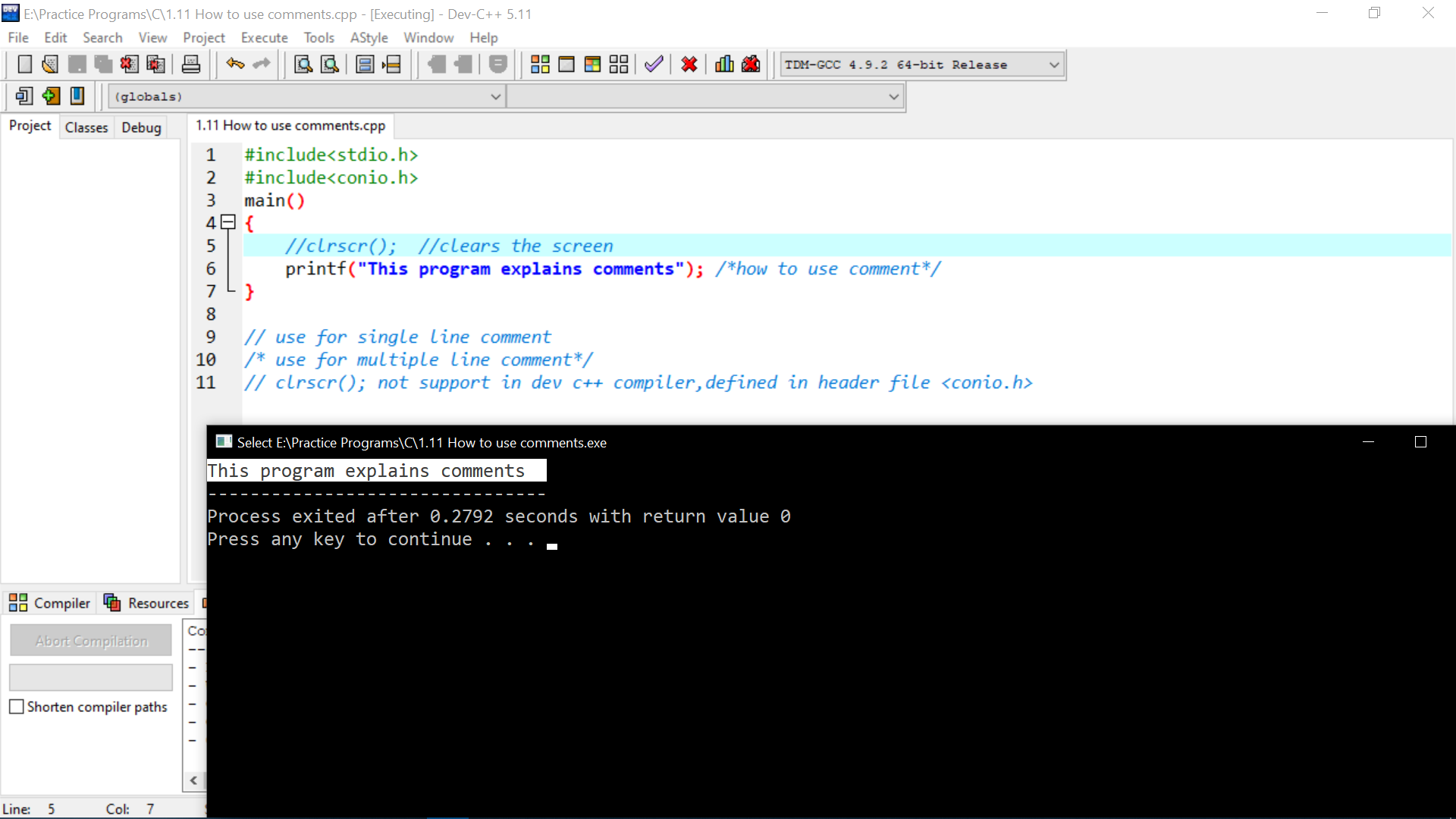Click the Close All files toolbar icon

pyautogui.click(x=155, y=64)
